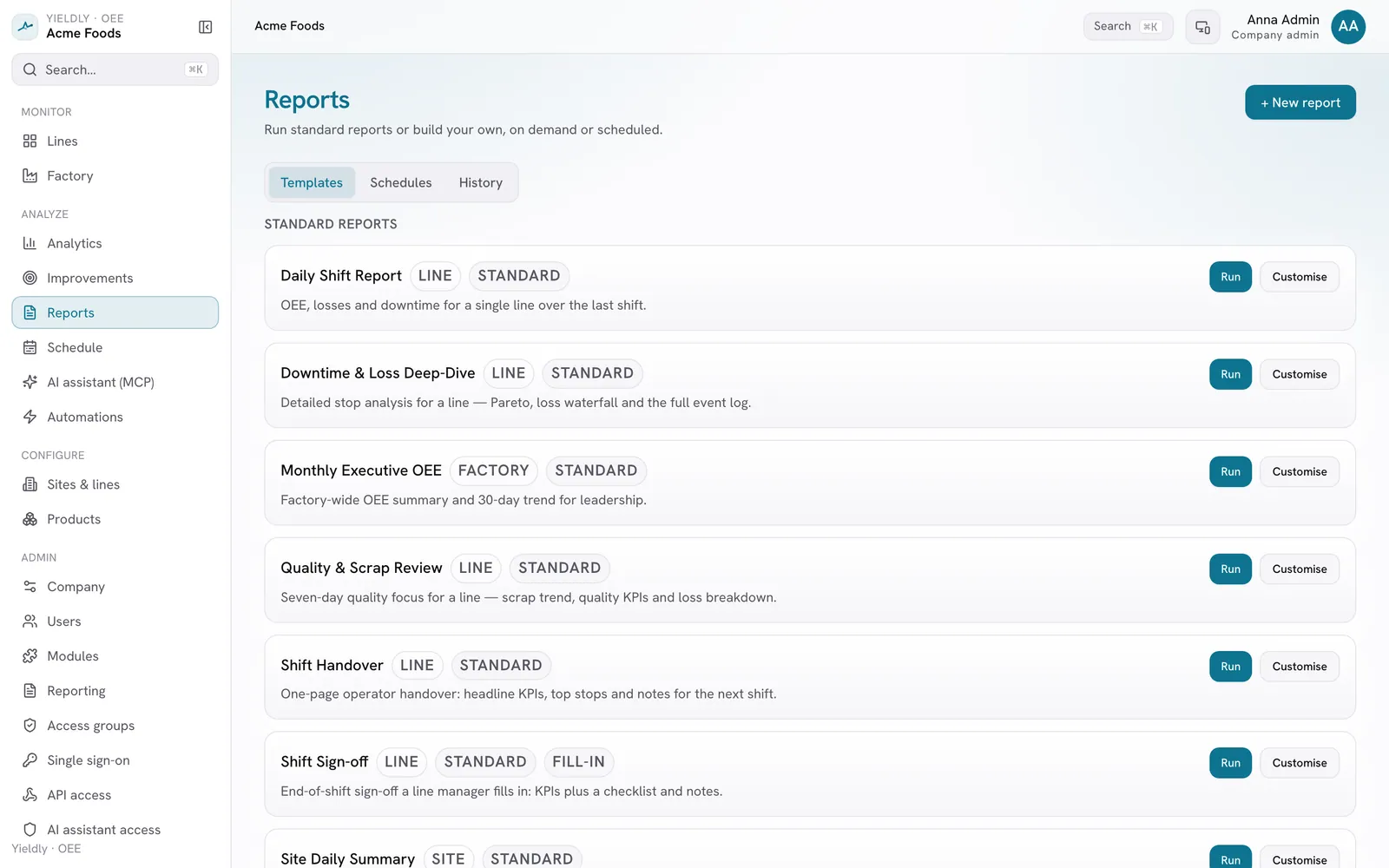Run the Daily Shift Report
Image resolution: width=1389 pixels, height=868 pixels.
[x=1230, y=277]
